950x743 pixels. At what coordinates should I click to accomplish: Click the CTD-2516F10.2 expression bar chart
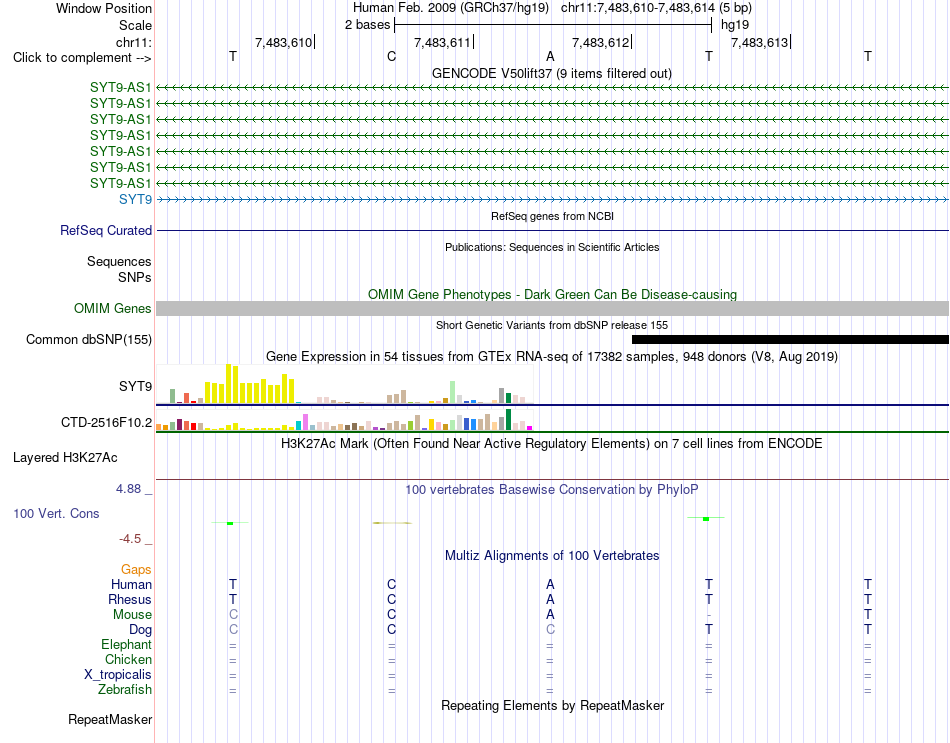(345, 419)
